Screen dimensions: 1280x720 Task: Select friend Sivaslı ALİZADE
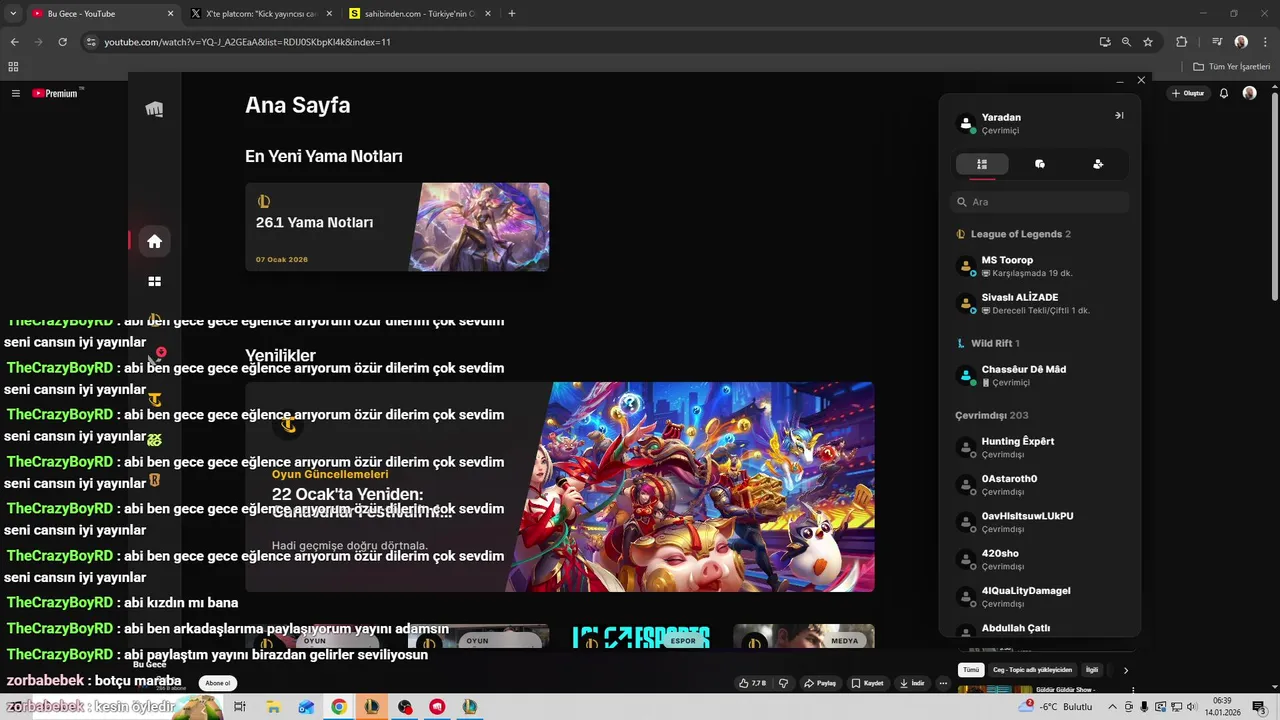tap(1040, 303)
